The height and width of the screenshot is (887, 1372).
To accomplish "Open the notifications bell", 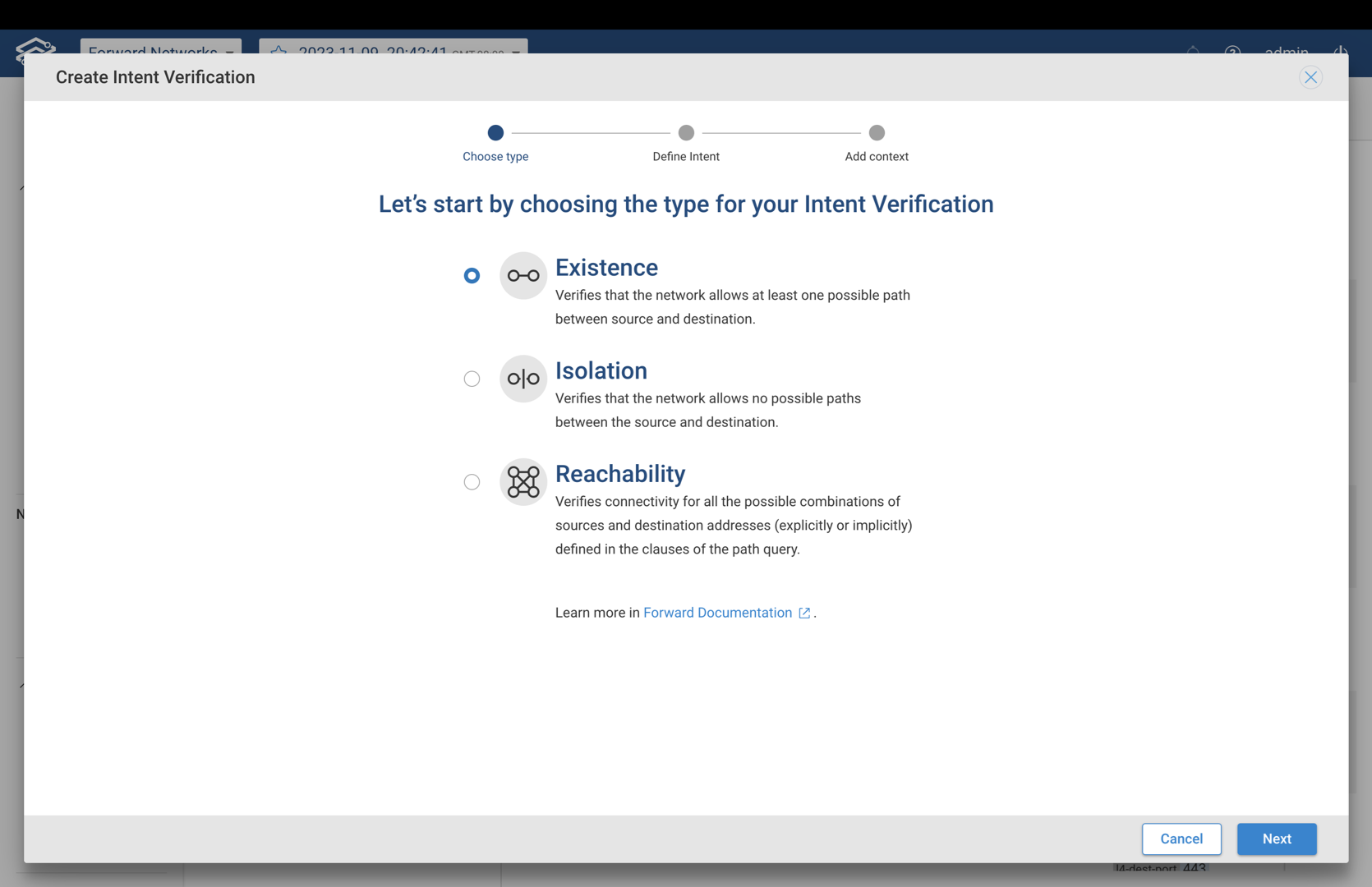I will pyautogui.click(x=1192, y=52).
